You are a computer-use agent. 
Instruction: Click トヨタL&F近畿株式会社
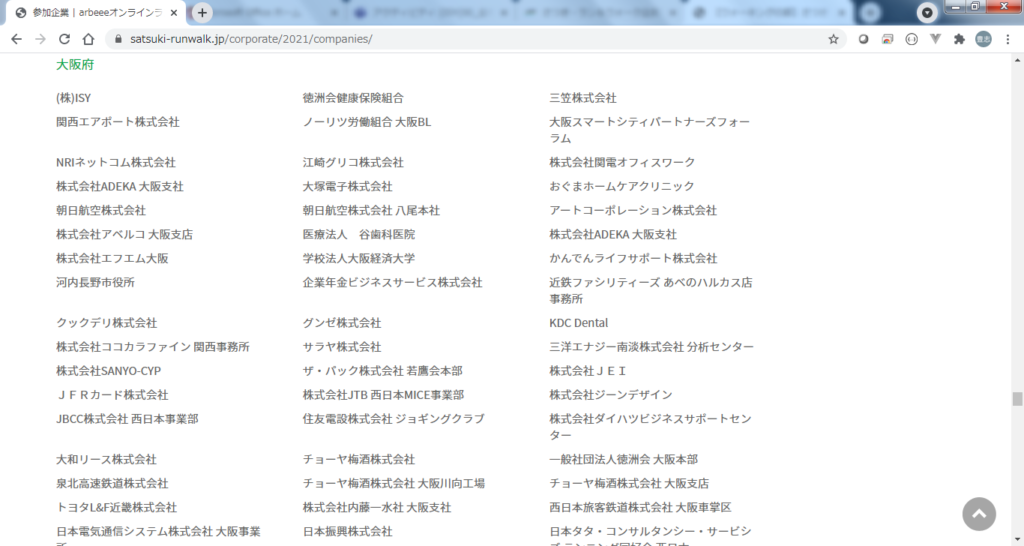[116, 507]
